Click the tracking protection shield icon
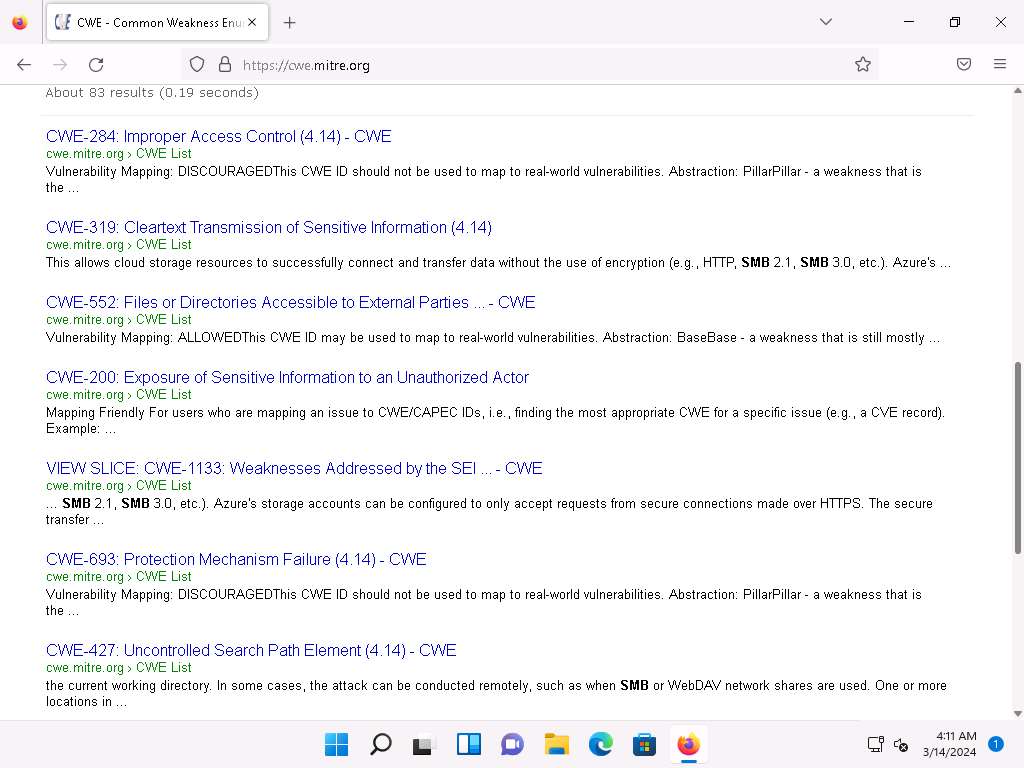Image resolution: width=1024 pixels, height=768 pixels. [x=197, y=65]
